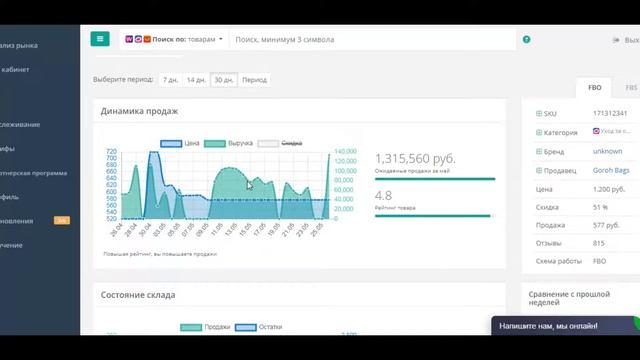The height and width of the screenshot is (360, 640).
Task: Open the 'кабинет' sidebar item
Action: point(15,69)
